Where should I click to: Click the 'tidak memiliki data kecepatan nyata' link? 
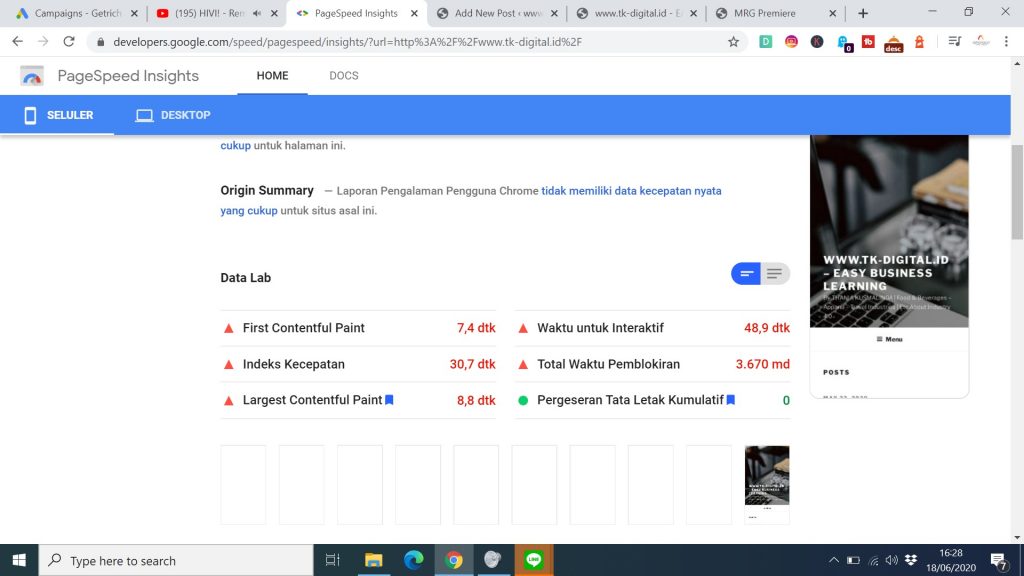coord(631,190)
